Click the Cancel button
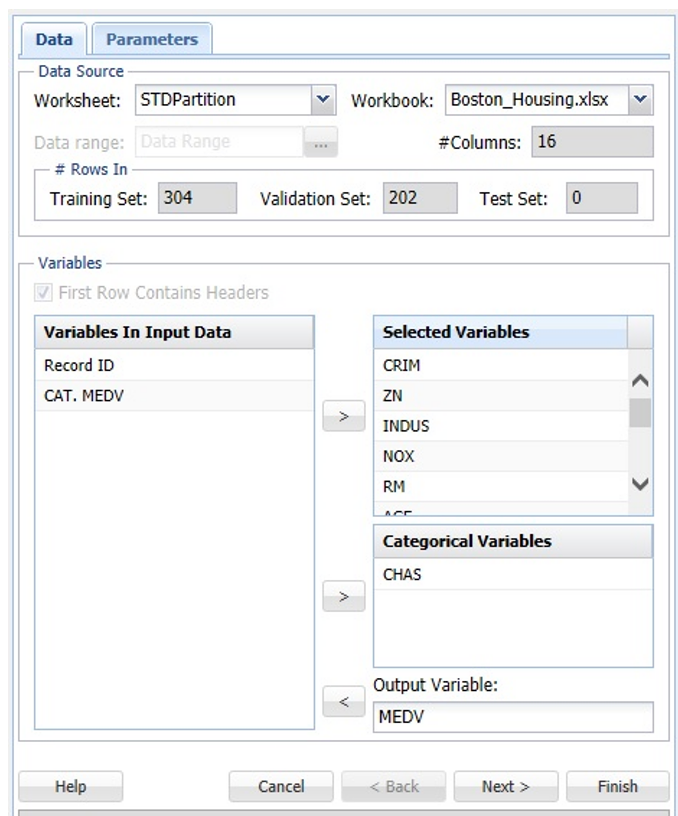 click(x=281, y=787)
